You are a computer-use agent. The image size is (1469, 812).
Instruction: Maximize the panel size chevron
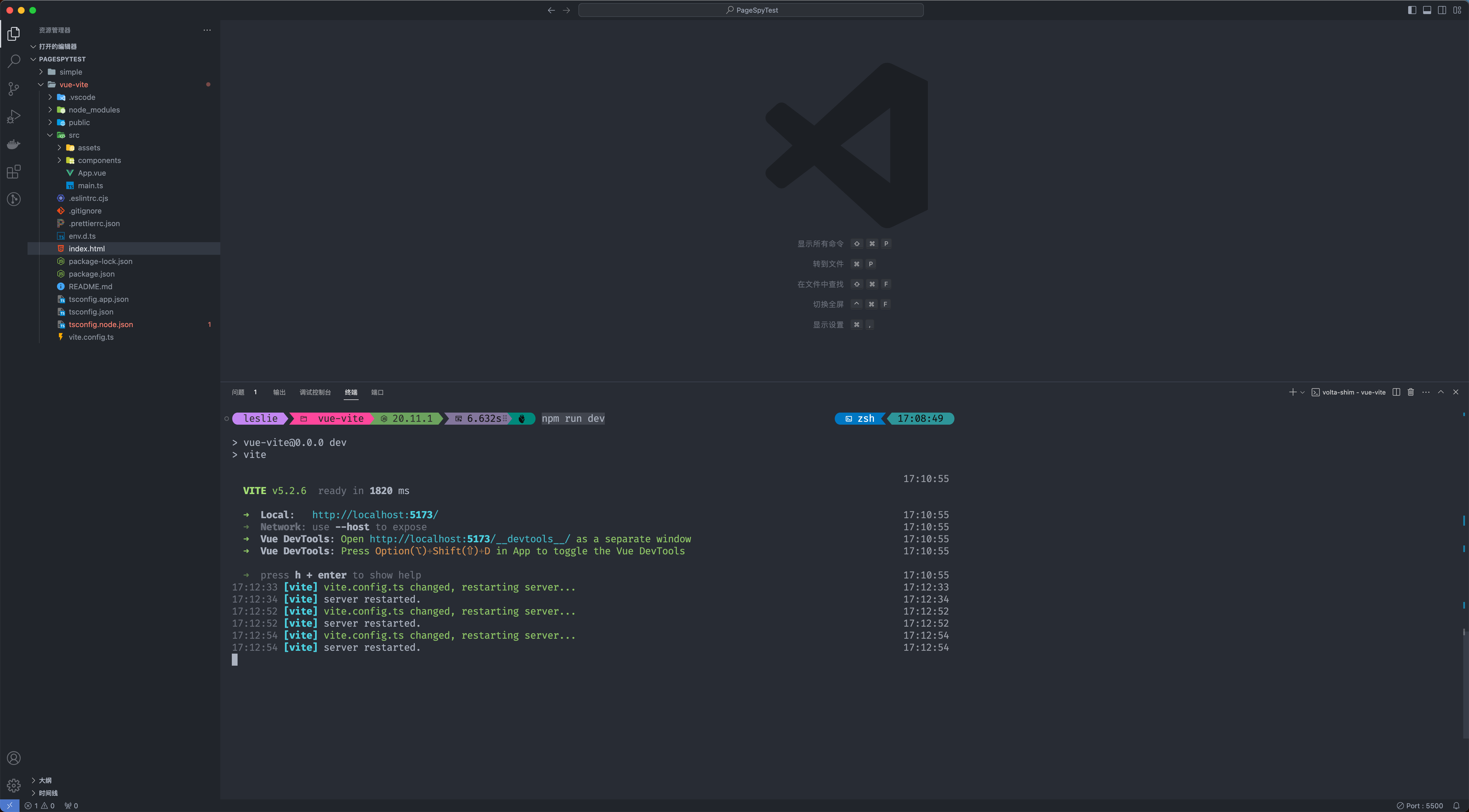(1441, 392)
